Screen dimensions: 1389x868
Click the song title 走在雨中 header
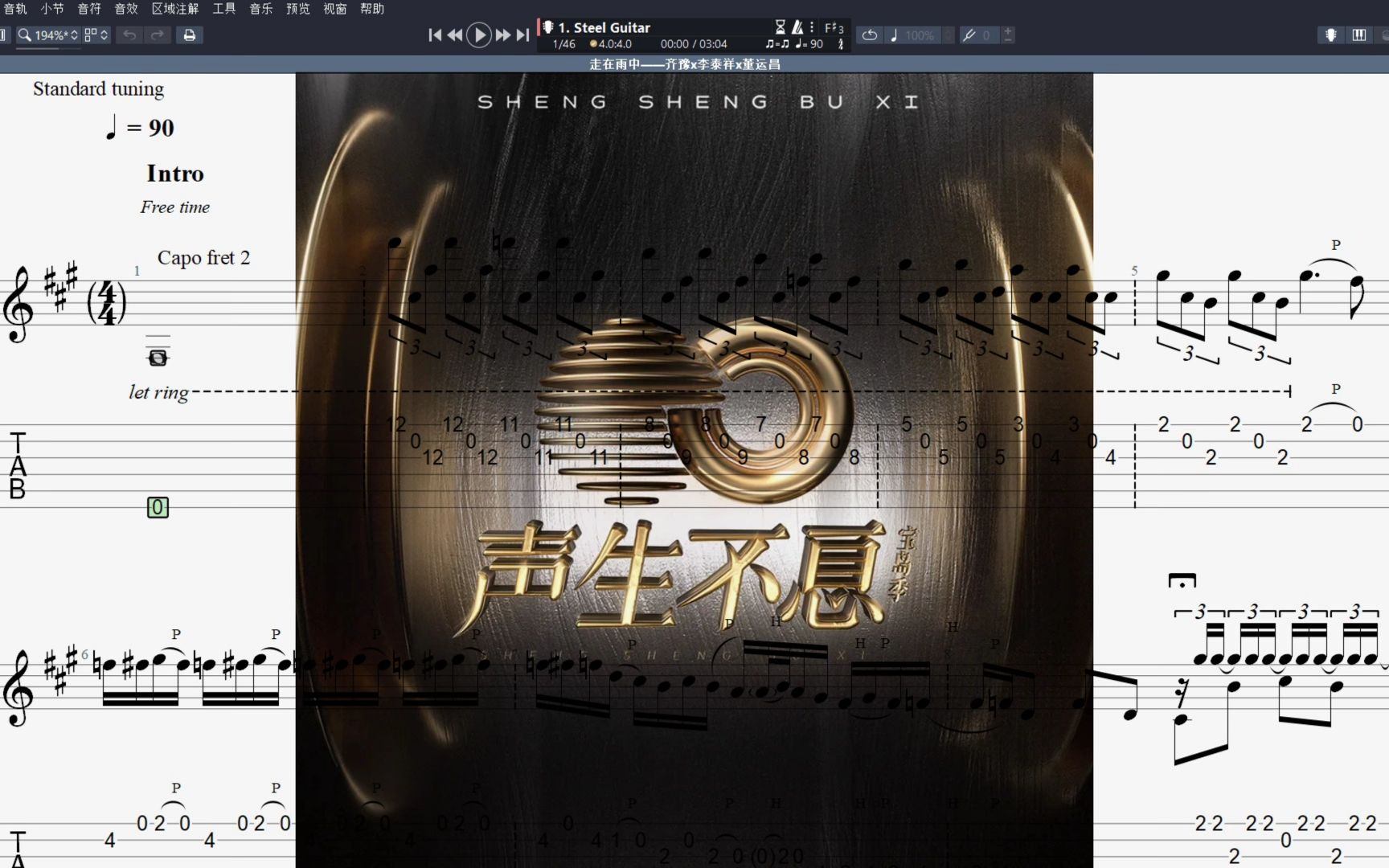point(685,64)
